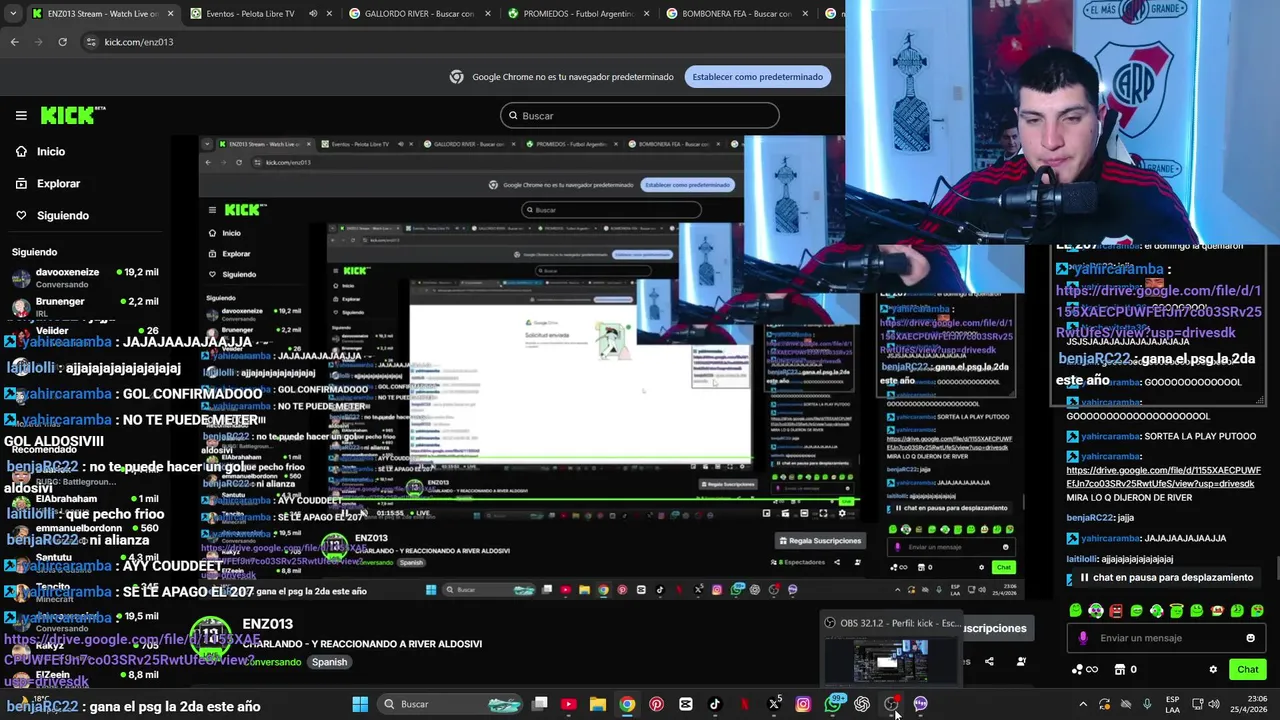Open davooxeneize channel in Siguiendo list
Image resolution: width=1280 pixels, height=720 pixels.
click(x=85, y=277)
